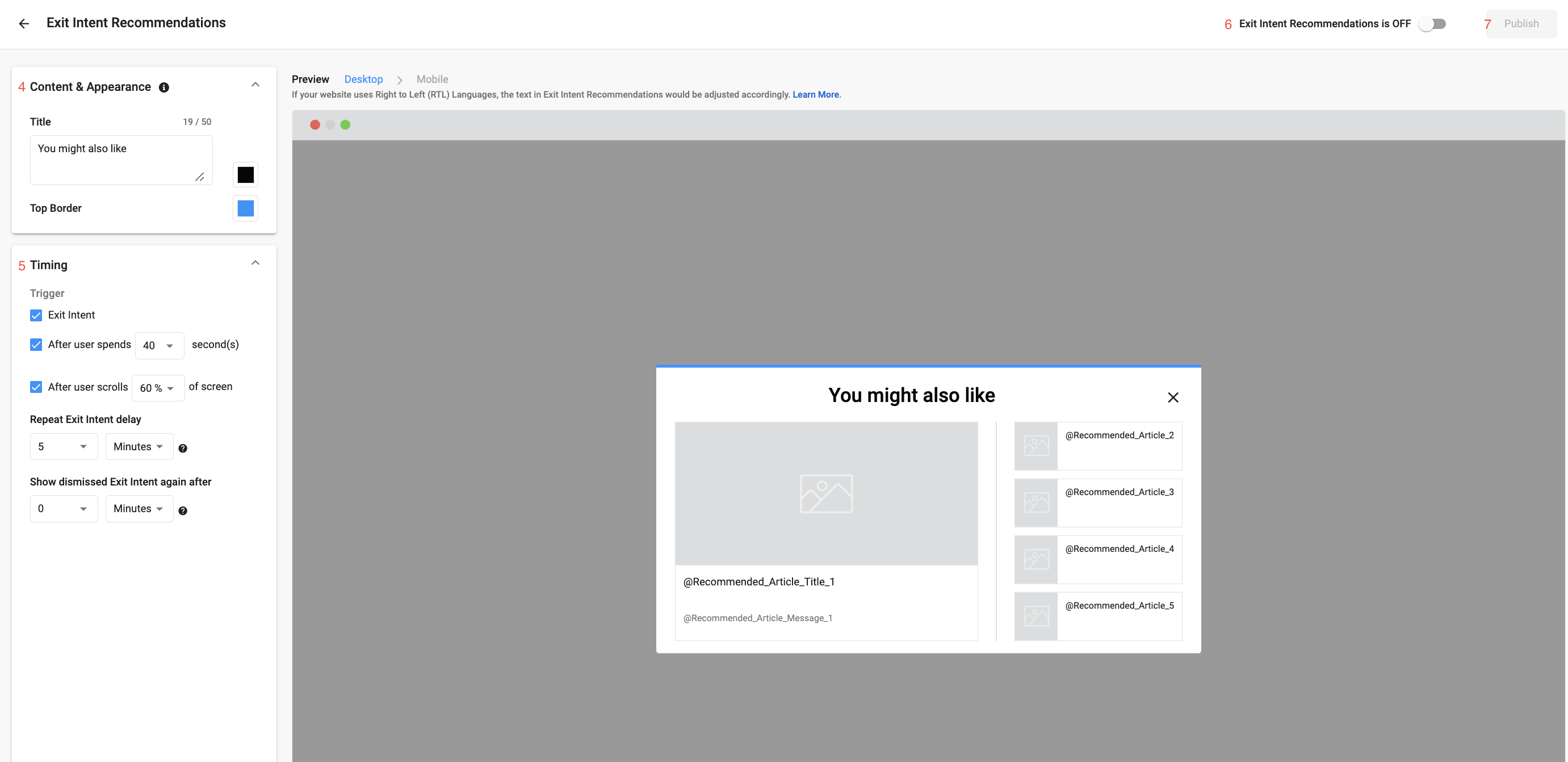Screen dimensions: 1568x762
Task: Close the You might also like popup
Action: coord(1173,397)
